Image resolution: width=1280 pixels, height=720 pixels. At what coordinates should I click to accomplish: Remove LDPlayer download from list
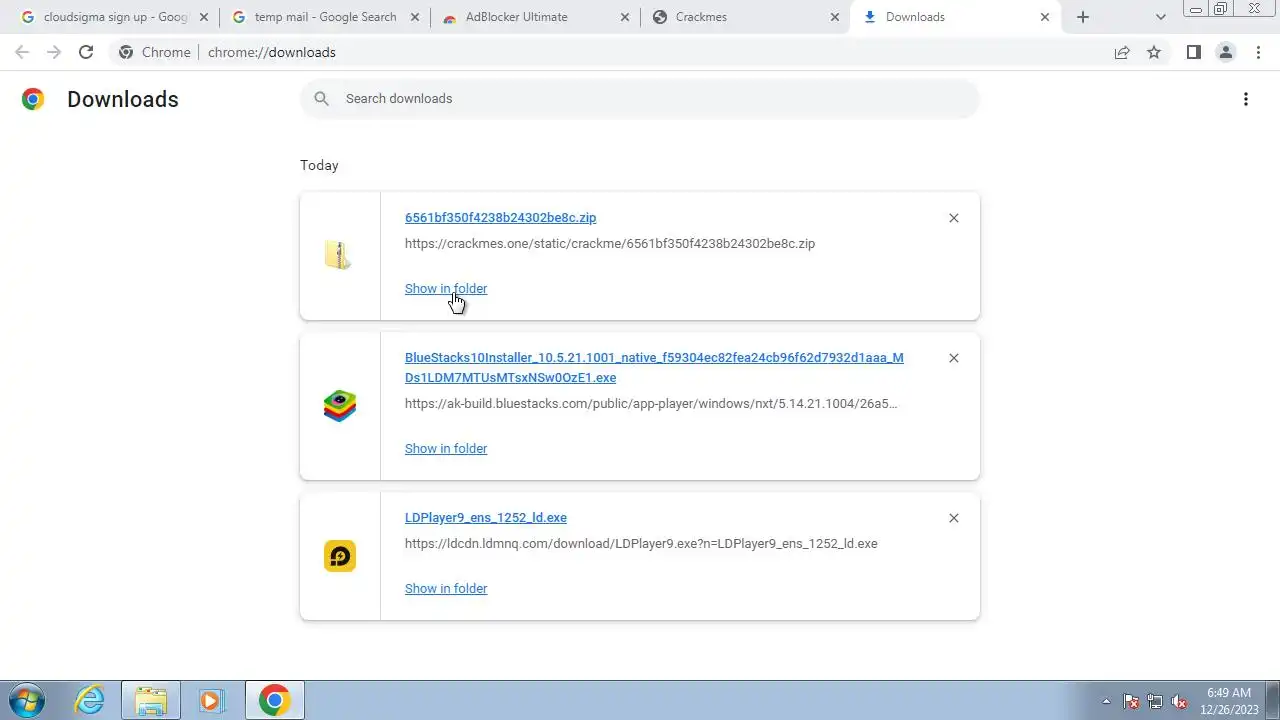[x=953, y=518]
